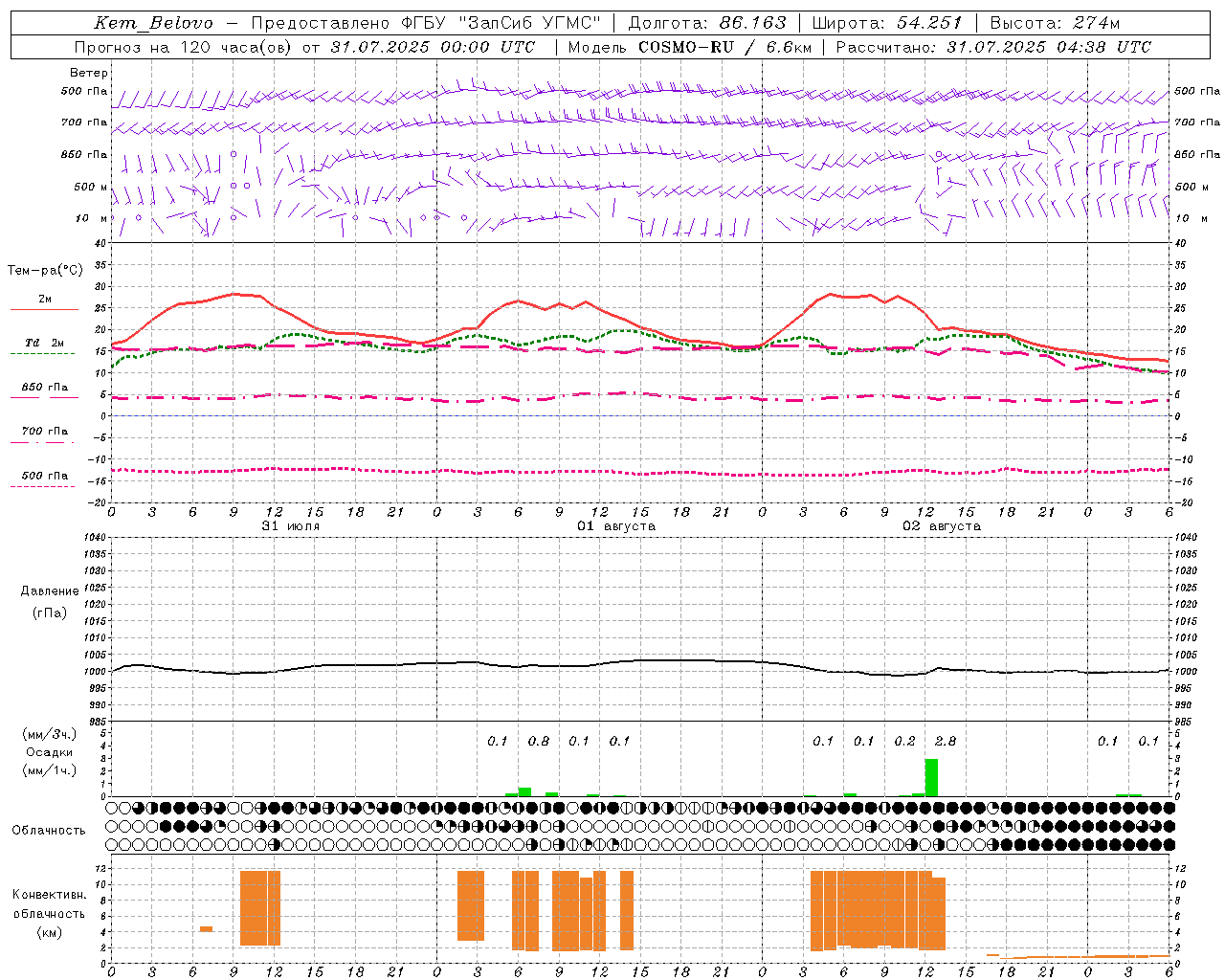Click the 700 гПа temperature legend entry

point(45,433)
